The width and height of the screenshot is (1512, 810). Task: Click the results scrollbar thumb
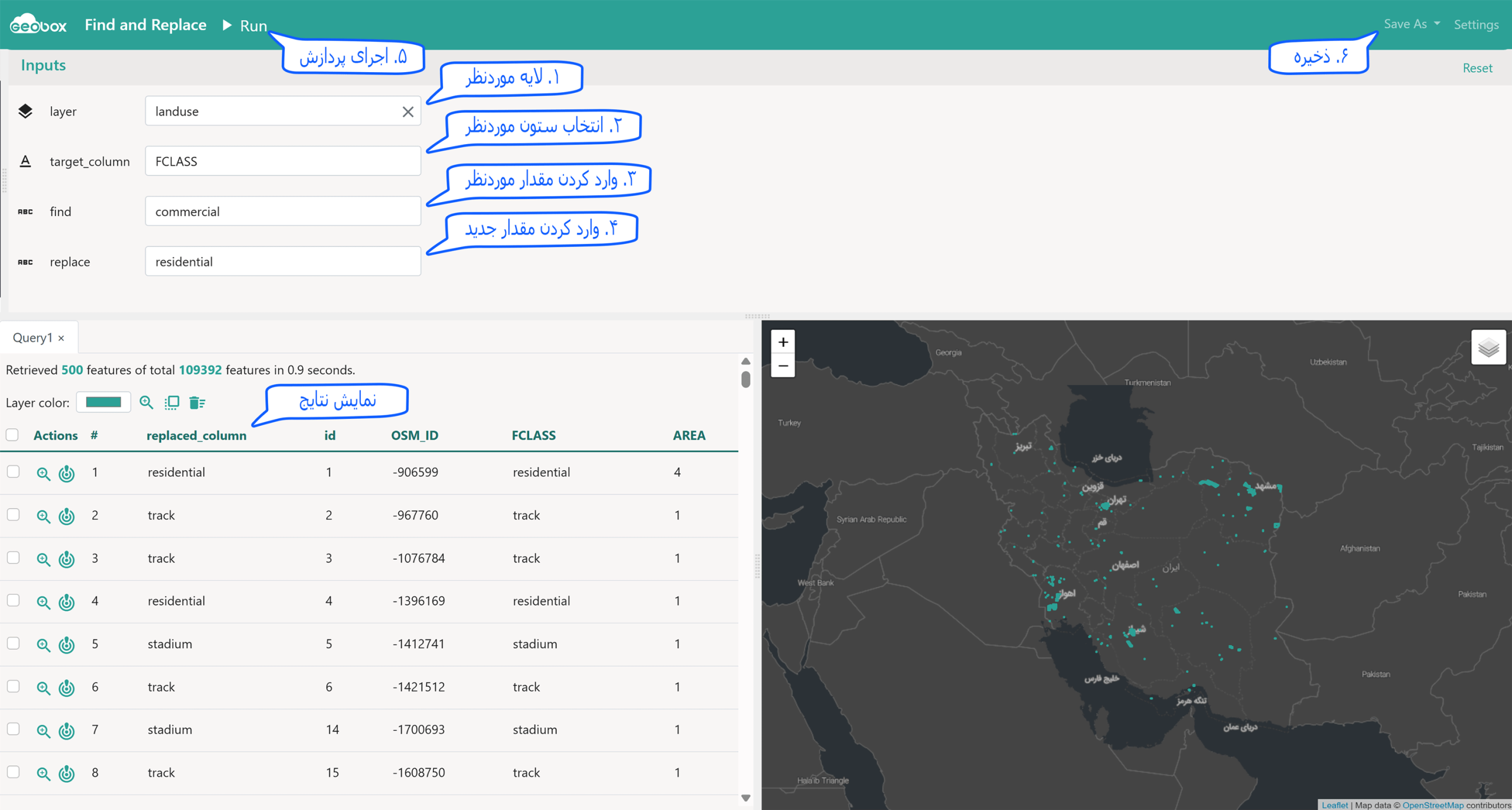coord(745,379)
